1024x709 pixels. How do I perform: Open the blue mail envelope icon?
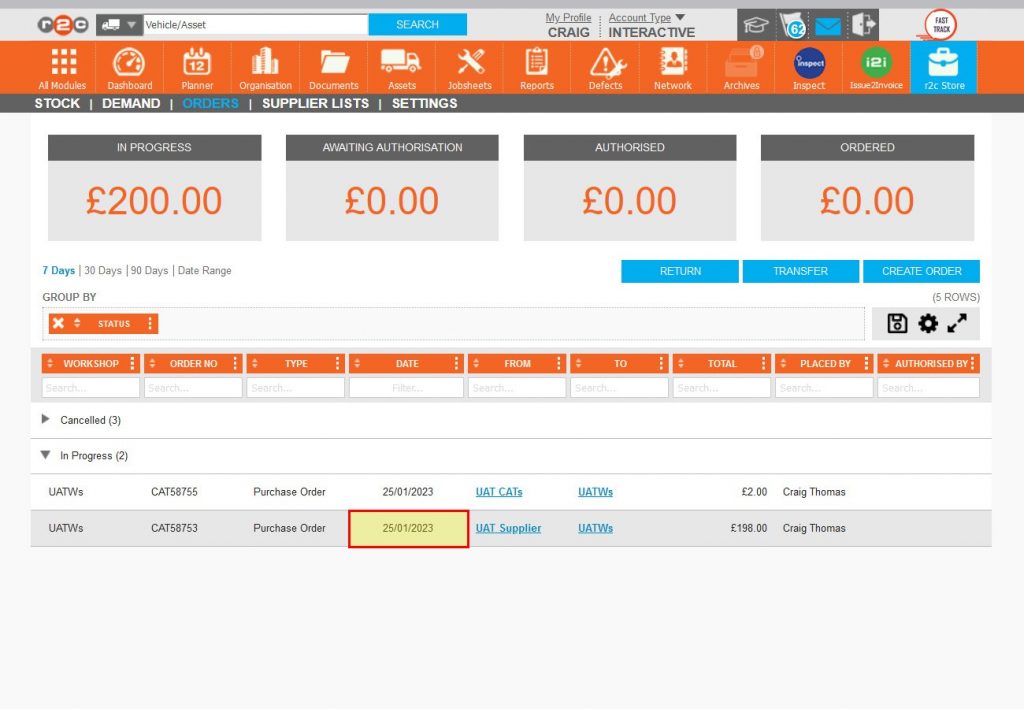click(828, 25)
